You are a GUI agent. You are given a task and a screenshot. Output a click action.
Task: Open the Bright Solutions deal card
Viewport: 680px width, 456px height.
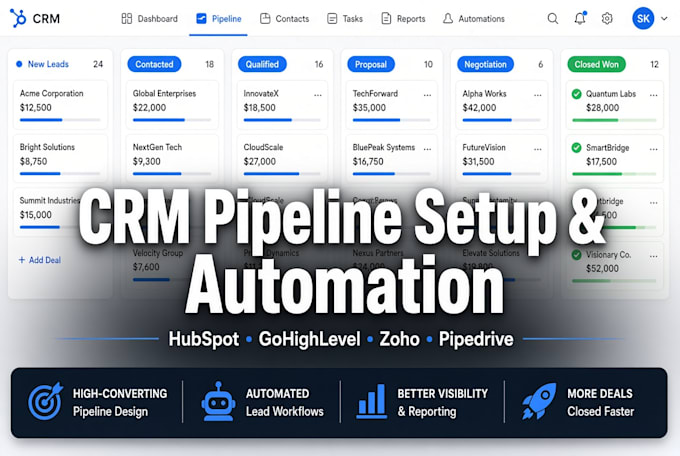click(60, 158)
